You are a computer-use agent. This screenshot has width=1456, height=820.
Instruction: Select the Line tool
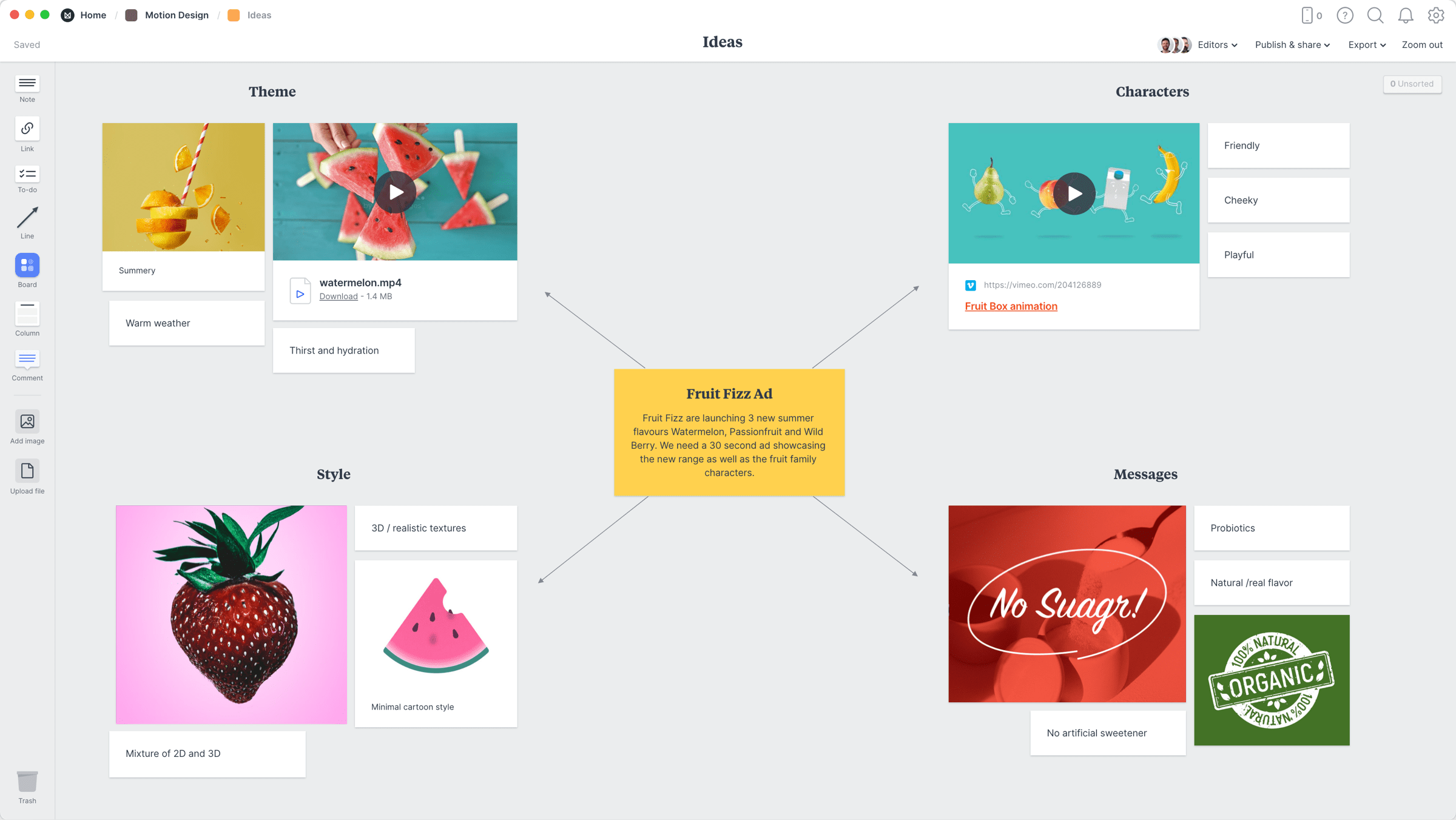27,222
